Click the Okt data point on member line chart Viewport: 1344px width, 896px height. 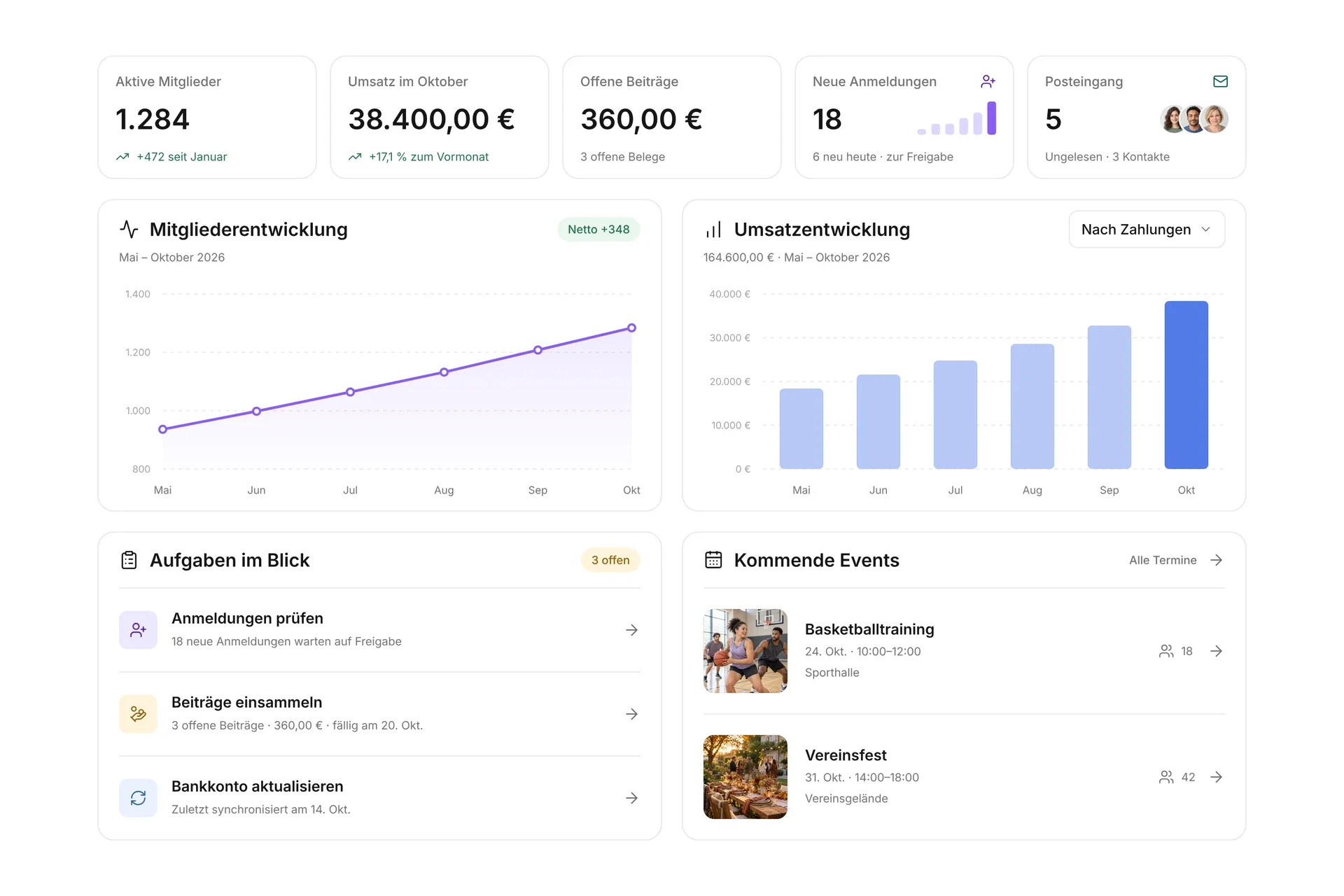631,328
